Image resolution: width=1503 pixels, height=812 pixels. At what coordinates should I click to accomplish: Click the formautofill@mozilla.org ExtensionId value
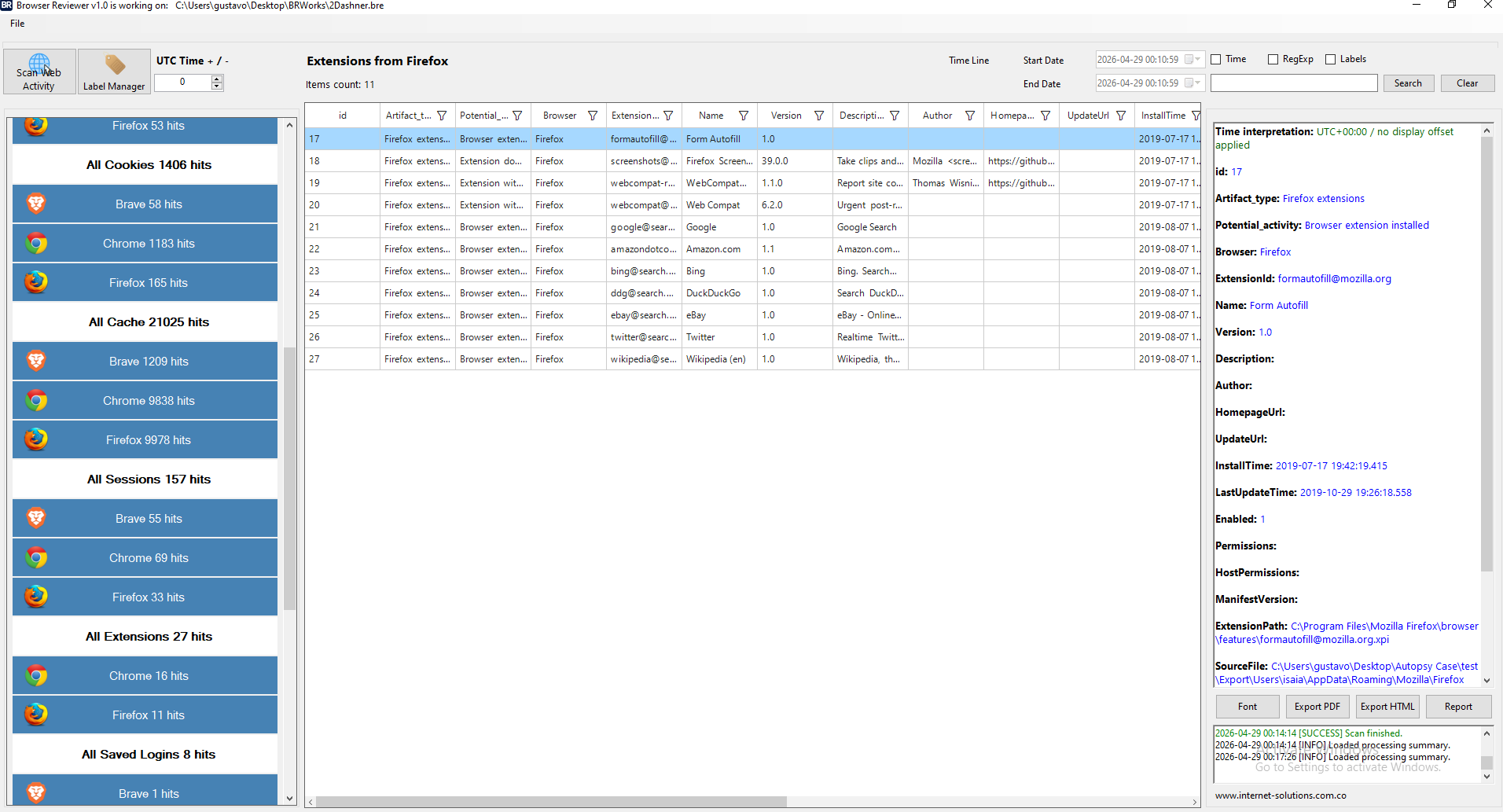pyautogui.click(x=1334, y=279)
